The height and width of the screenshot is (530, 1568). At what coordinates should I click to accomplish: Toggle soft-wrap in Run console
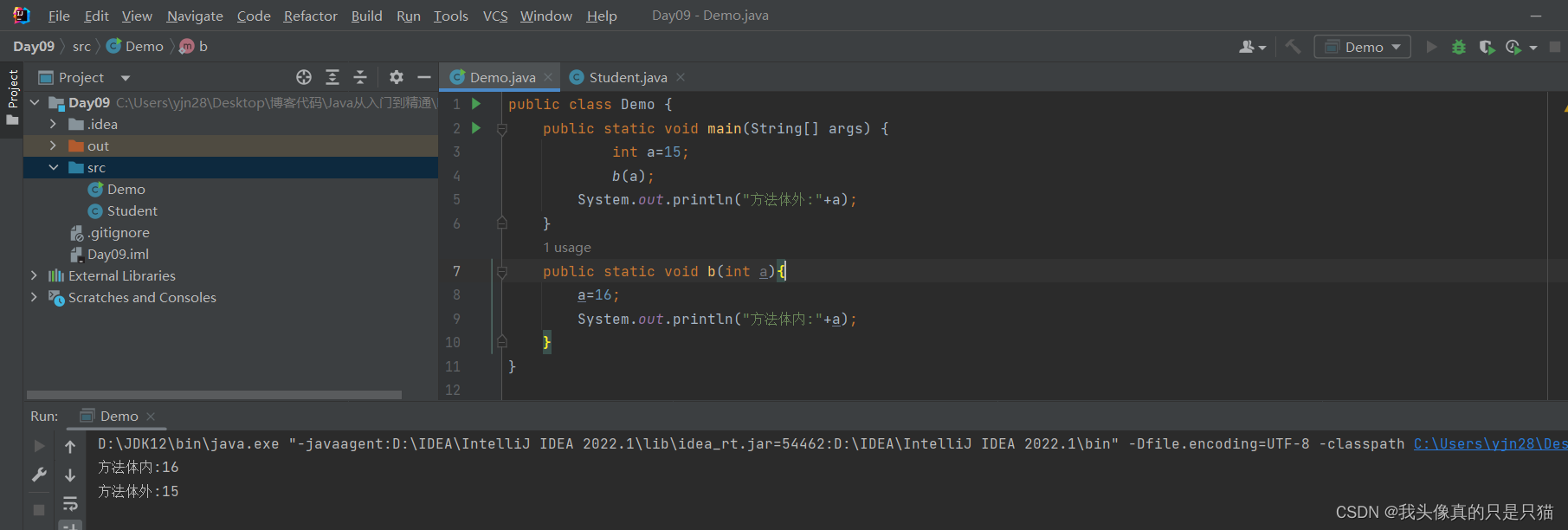point(70,503)
